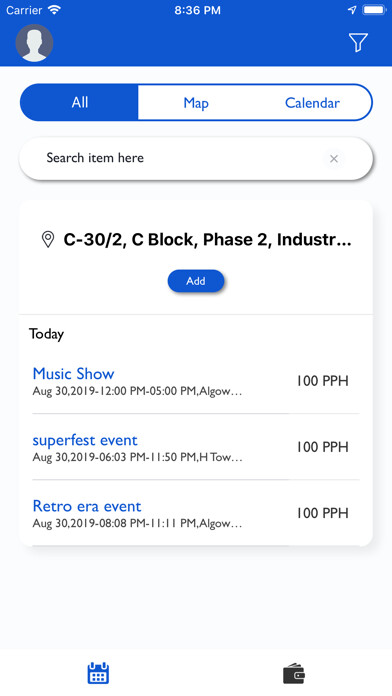The height and width of the screenshot is (696, 392).
Task: Tap the battery status icon
Action: coord(374,10)
